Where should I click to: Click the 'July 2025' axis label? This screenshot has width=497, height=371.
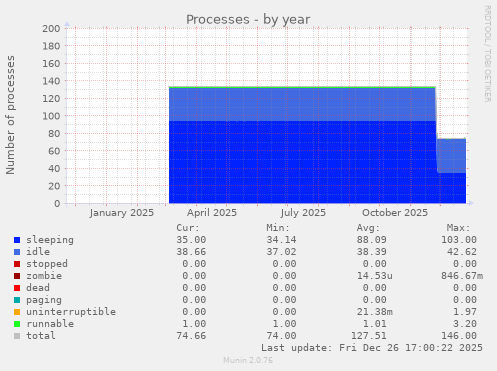coord(303,213)
